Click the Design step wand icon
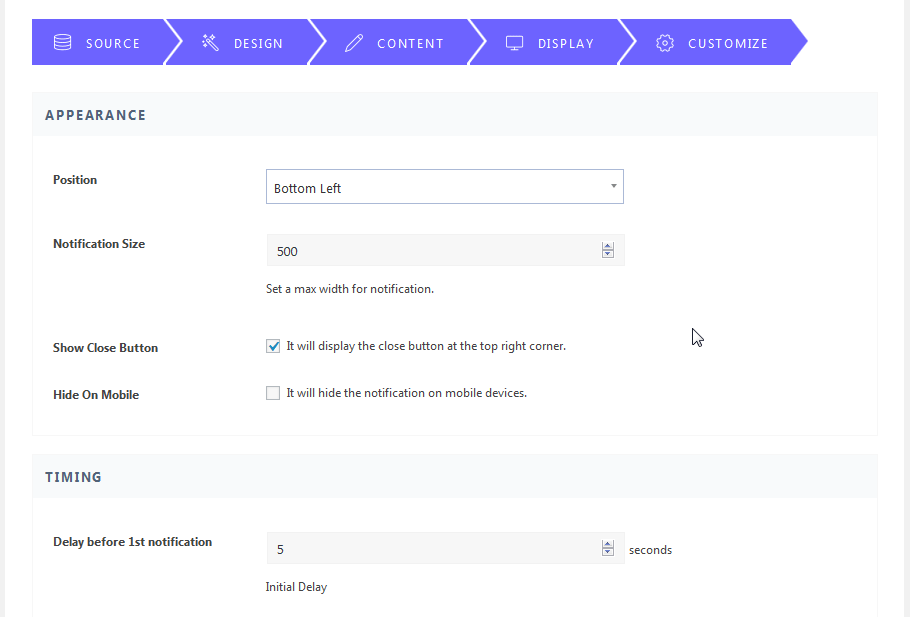 [x=210, y=43]
